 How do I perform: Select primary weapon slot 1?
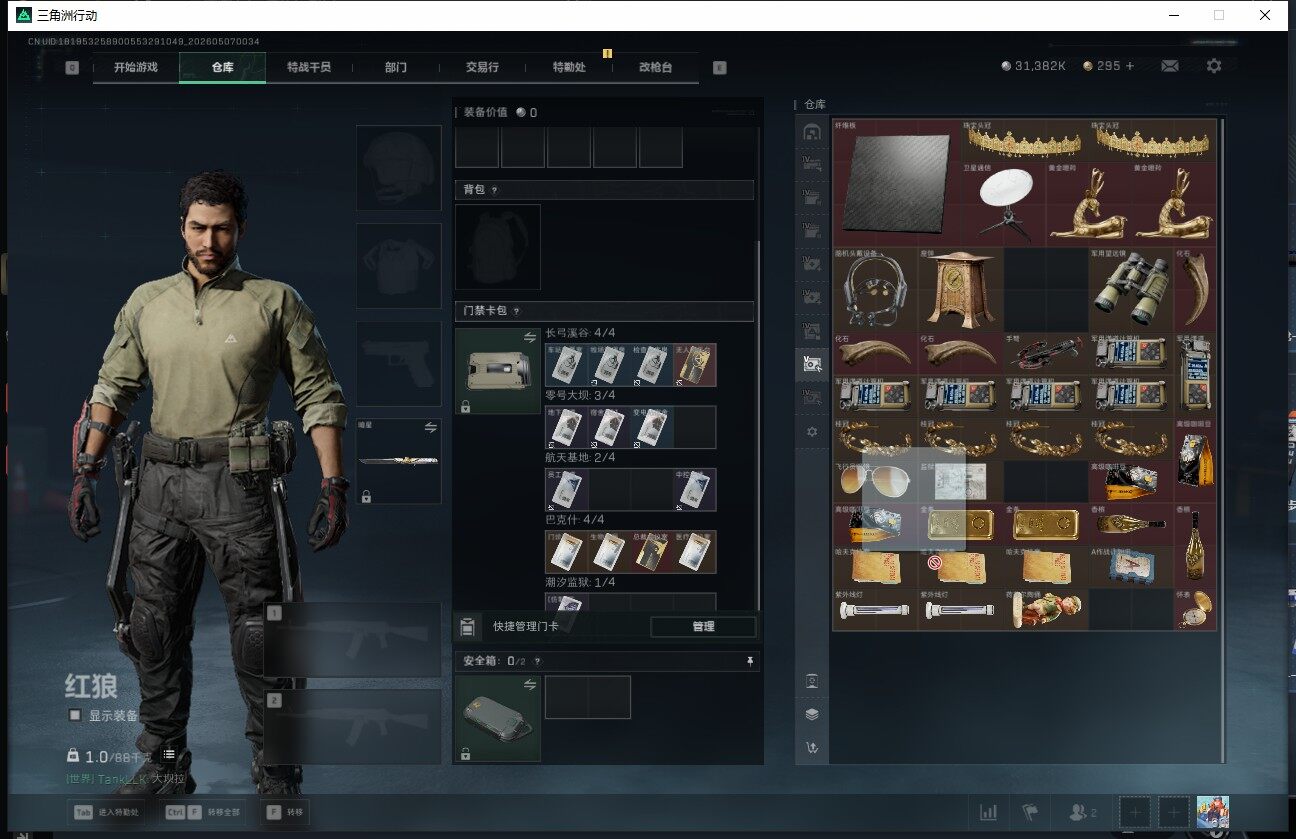tap(353, 640)
